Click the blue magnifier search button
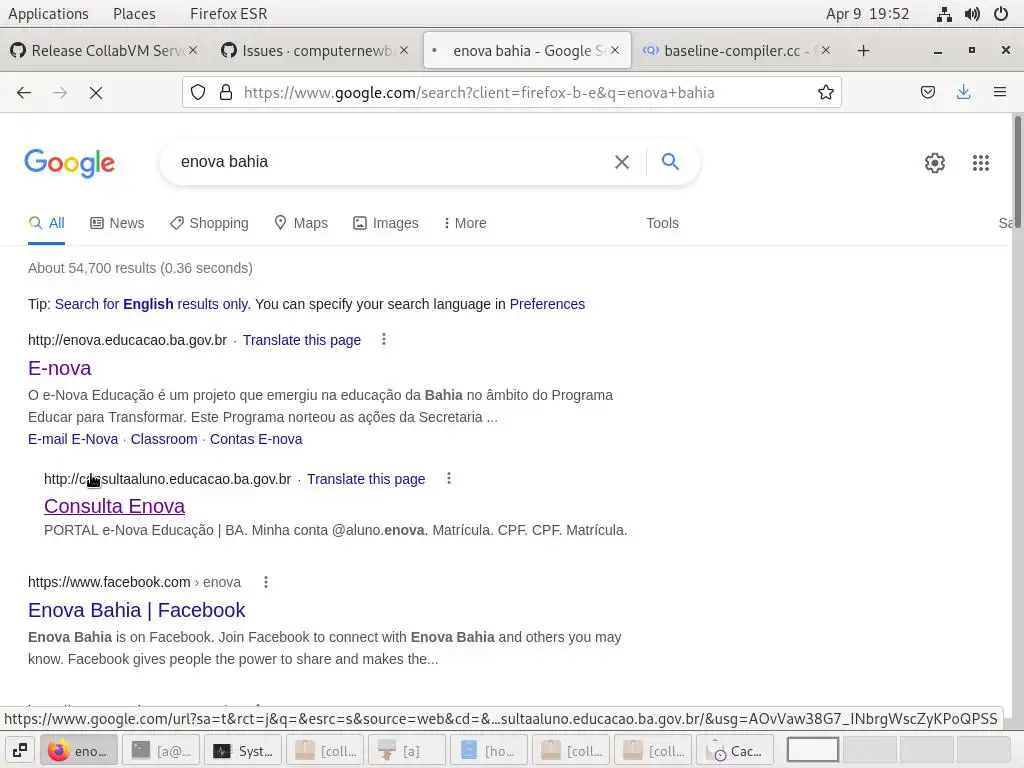 (x=670, y=161)
